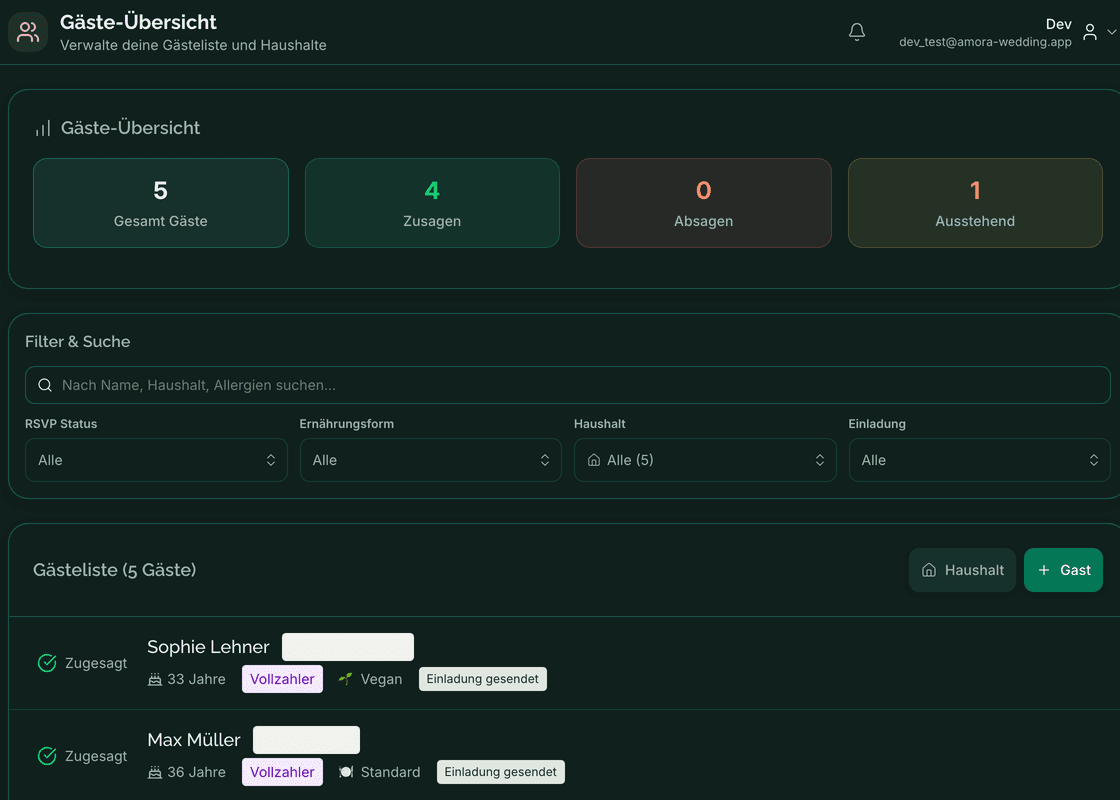This screenshot has width=1120, height=800.
Task: Click the guests people icon in header
Action: 28,32
